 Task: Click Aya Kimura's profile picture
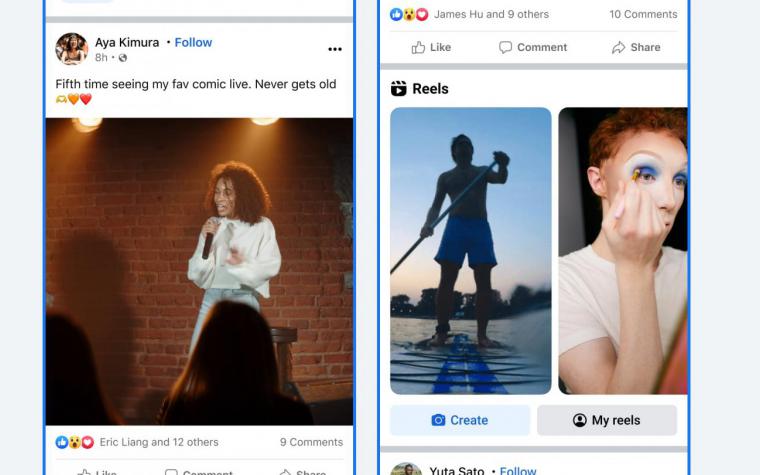pyautogui.click(x=72, y=49)
